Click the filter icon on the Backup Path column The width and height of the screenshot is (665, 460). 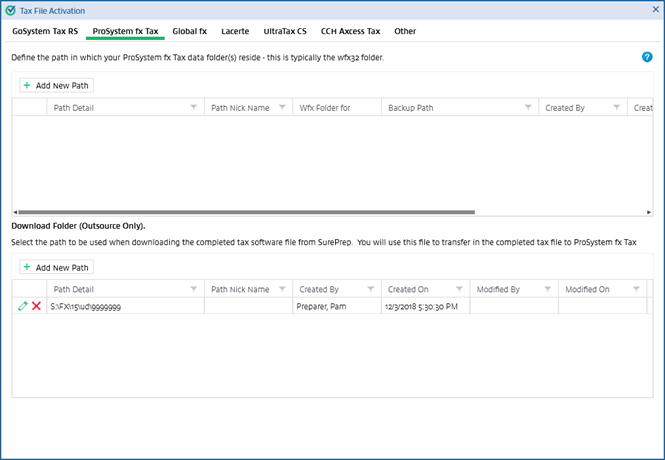(527, 108)
